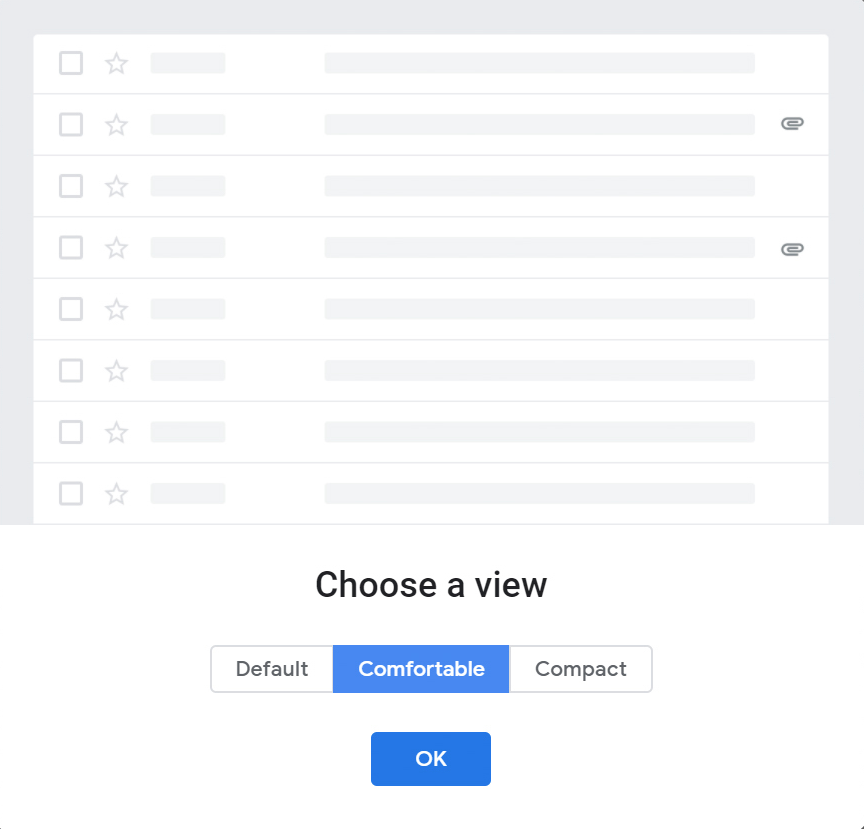
Task: Choose the Comfortable view option
Action: click(x=421, y=669)
